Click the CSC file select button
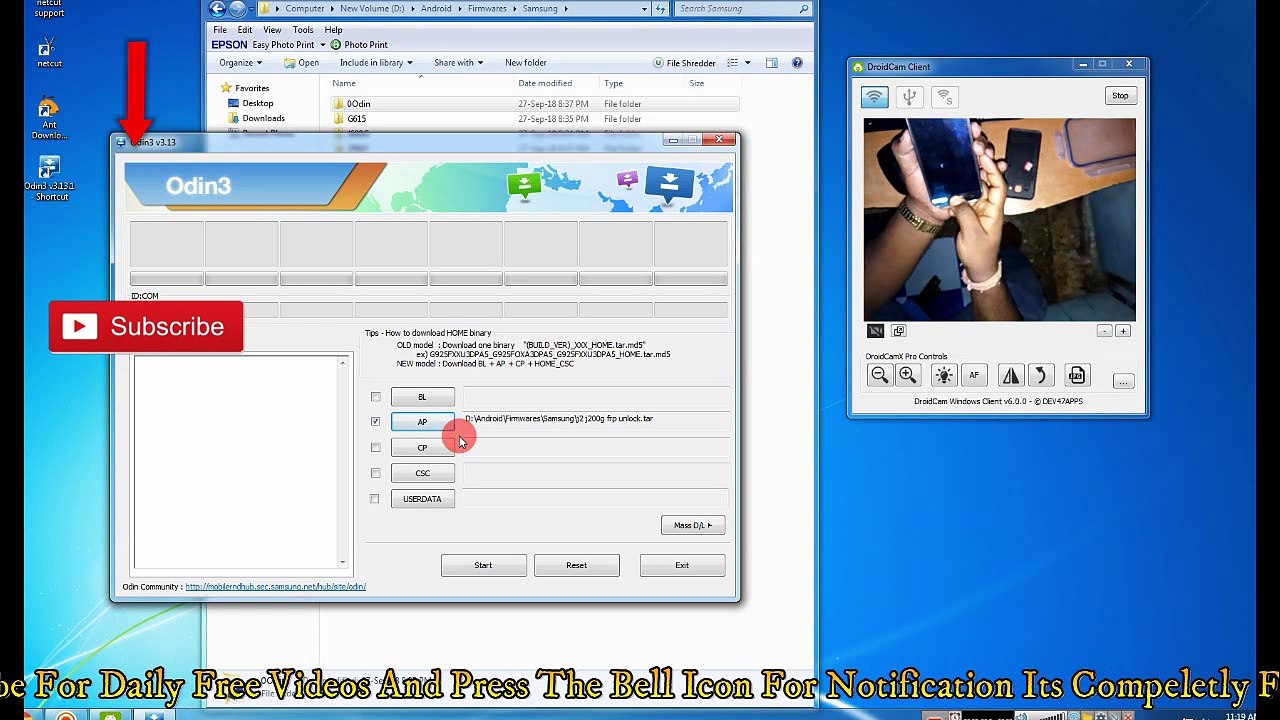The height and width of the screenshot is (720, 1280). (x=422, y=473)
